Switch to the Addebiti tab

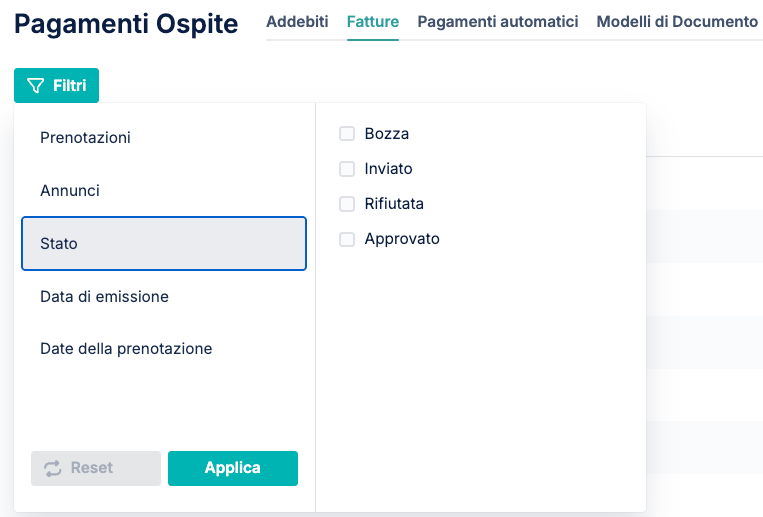(297, 21)
